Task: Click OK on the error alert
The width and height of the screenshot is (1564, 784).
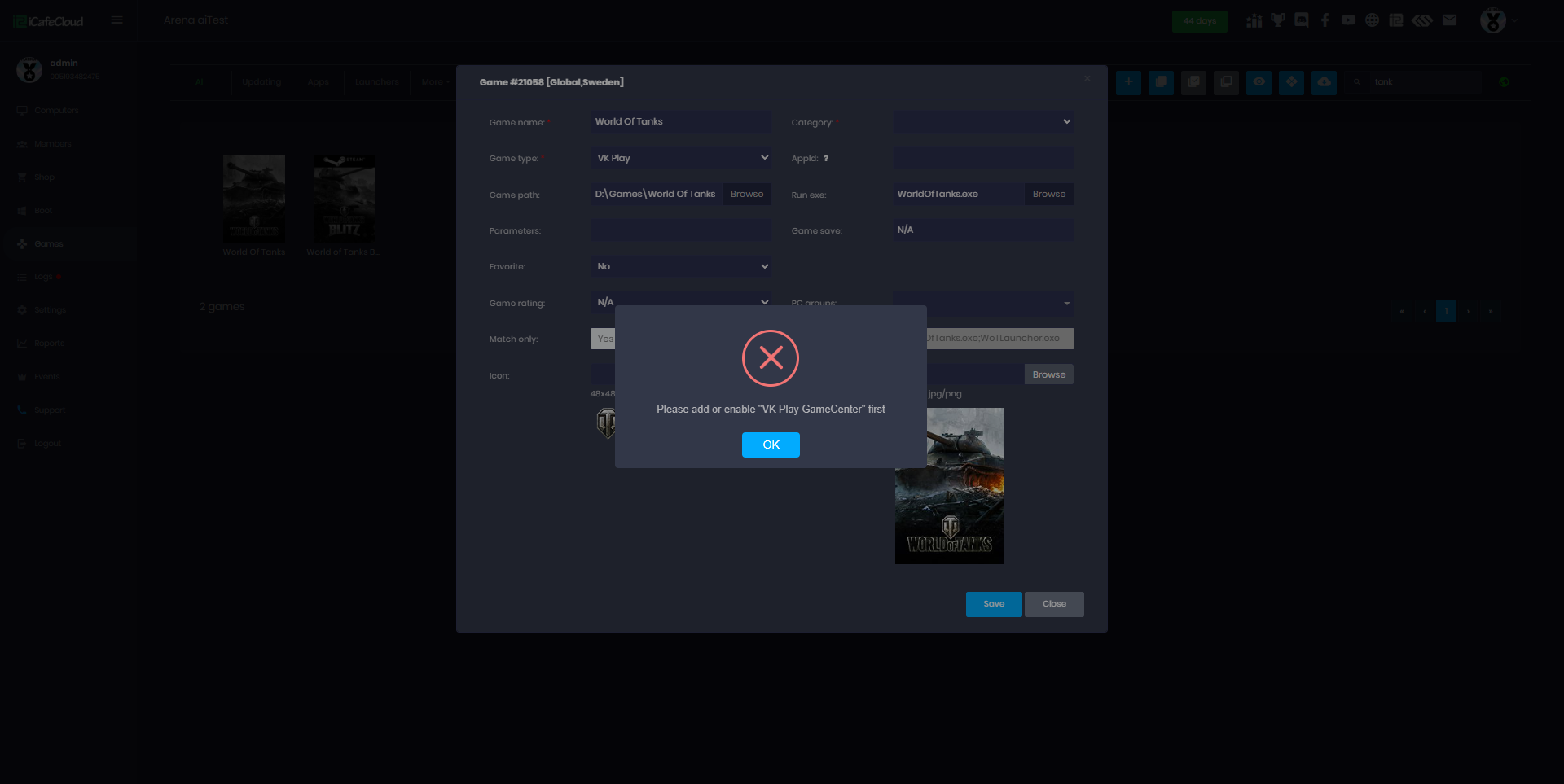Action: tap(770, 445)
